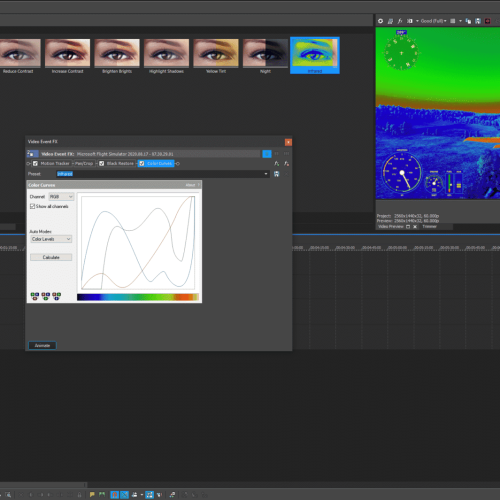Save snapshot to file from preview toolbar

[478, 21]
